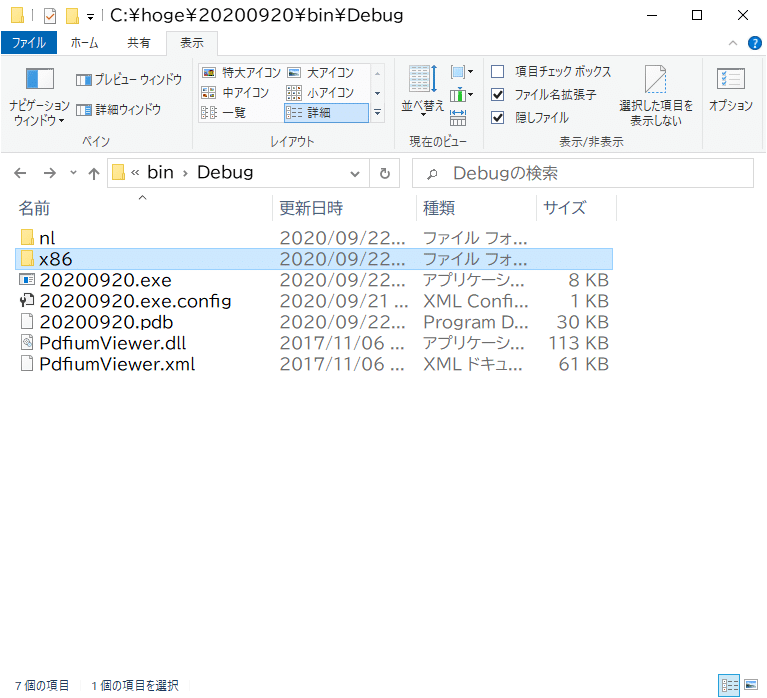Open the Navigation pane (ナビゲーションウィンドウ) menu
Screen dimensions: 767x698
click(x=39, y=97)
